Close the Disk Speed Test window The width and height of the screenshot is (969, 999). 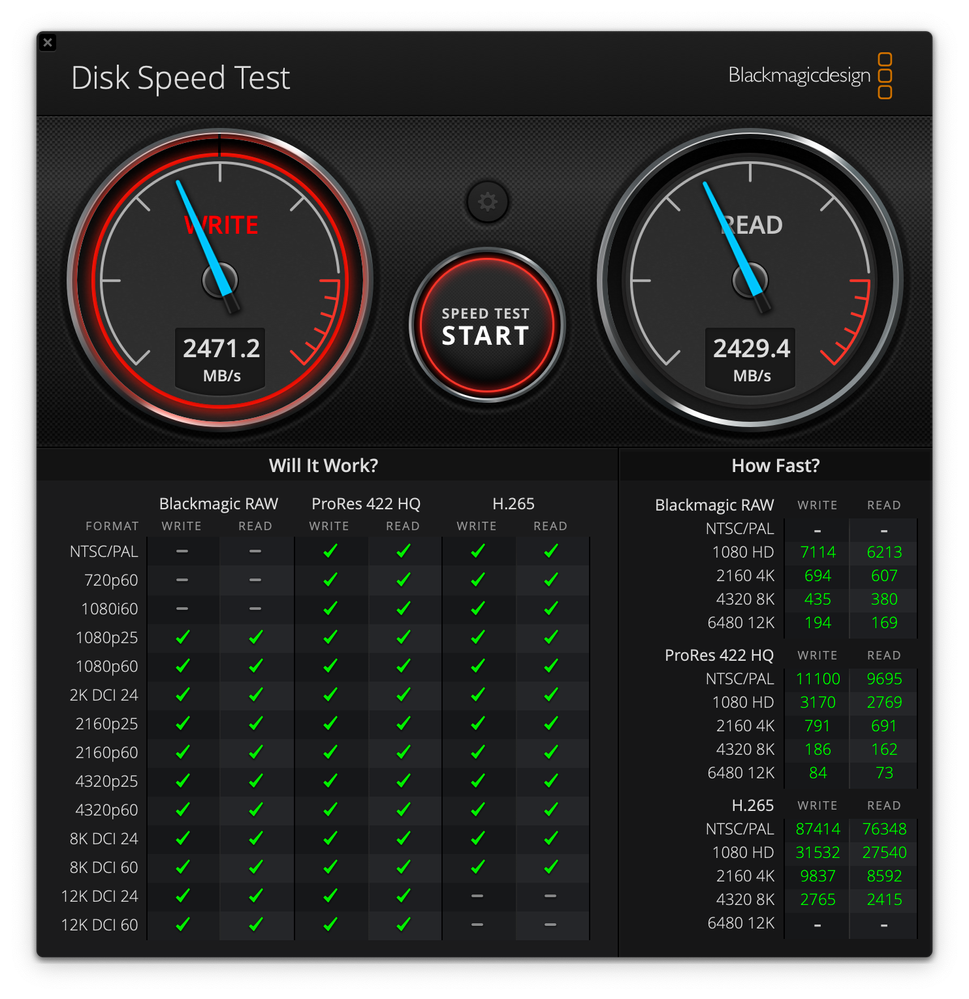pos(48,43)
